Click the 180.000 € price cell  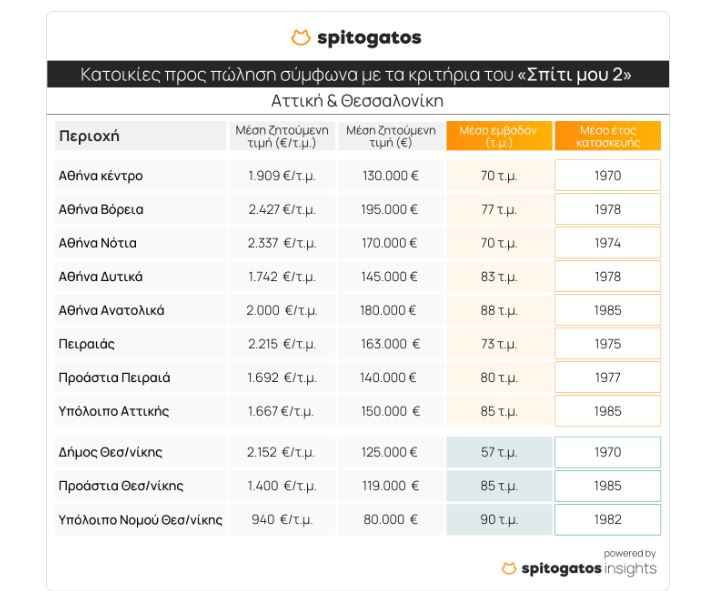[390, 310]
